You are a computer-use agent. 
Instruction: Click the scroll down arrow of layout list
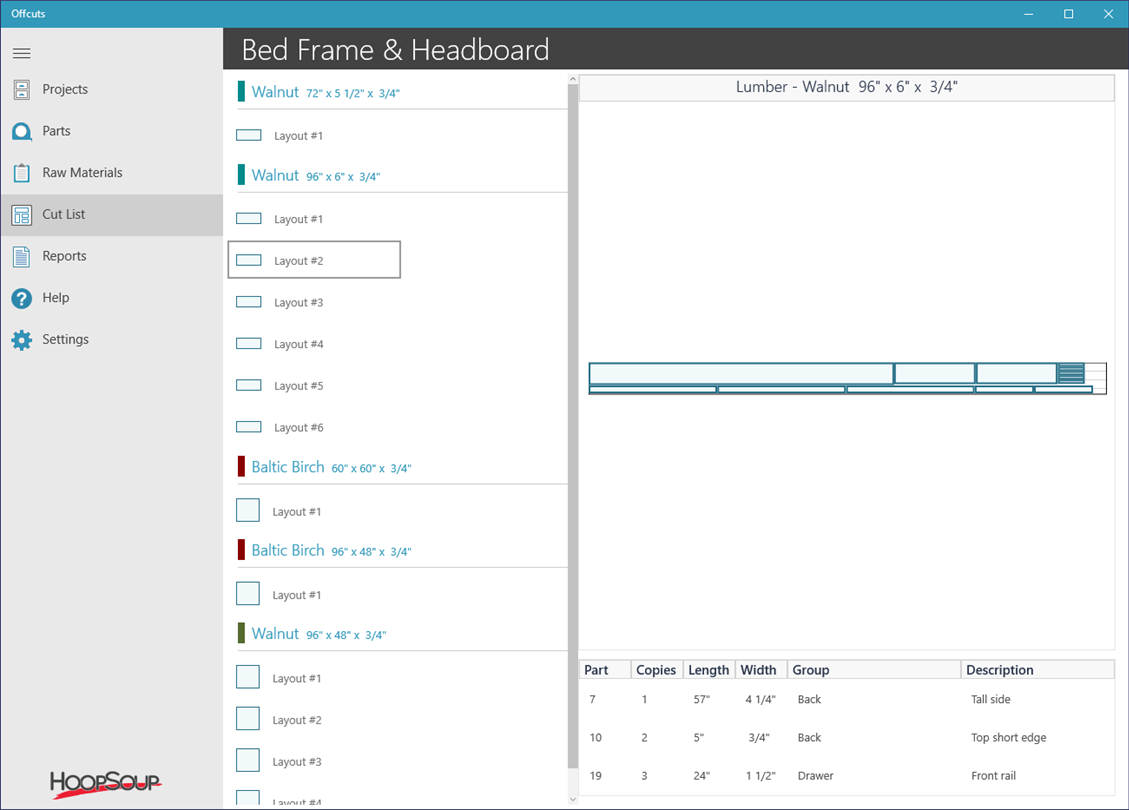point(573,799)
